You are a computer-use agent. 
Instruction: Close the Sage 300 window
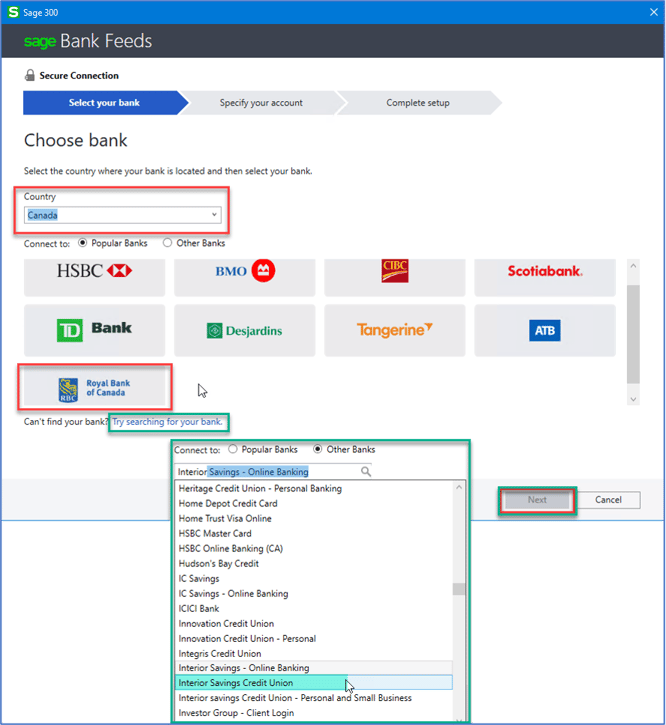pyautogui.click(x=654, y=12)
